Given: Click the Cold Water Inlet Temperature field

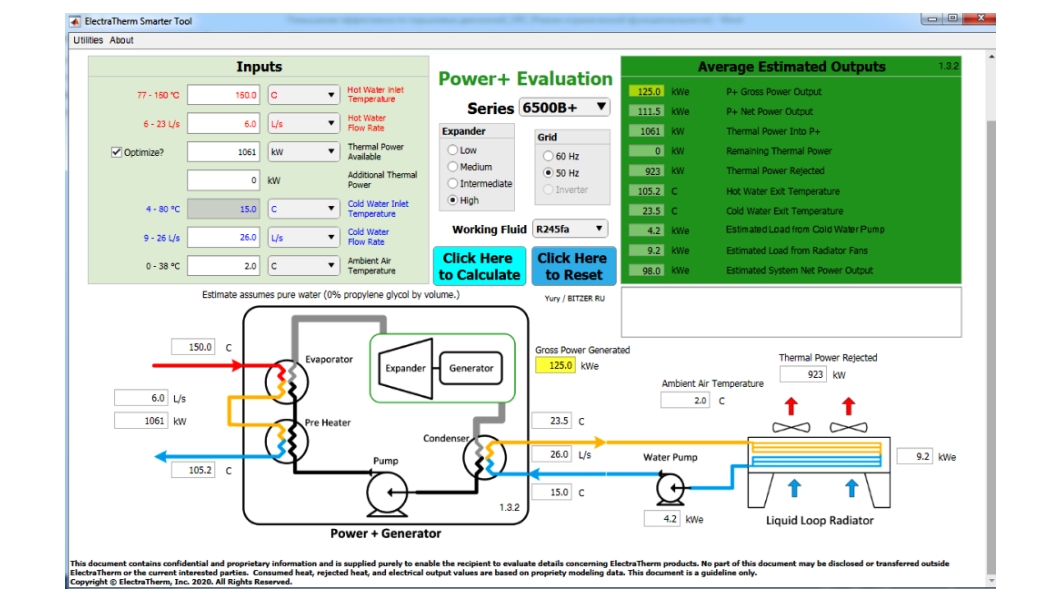Looking at the screenshot, I should pyautogui.click(x=224, y=209).
